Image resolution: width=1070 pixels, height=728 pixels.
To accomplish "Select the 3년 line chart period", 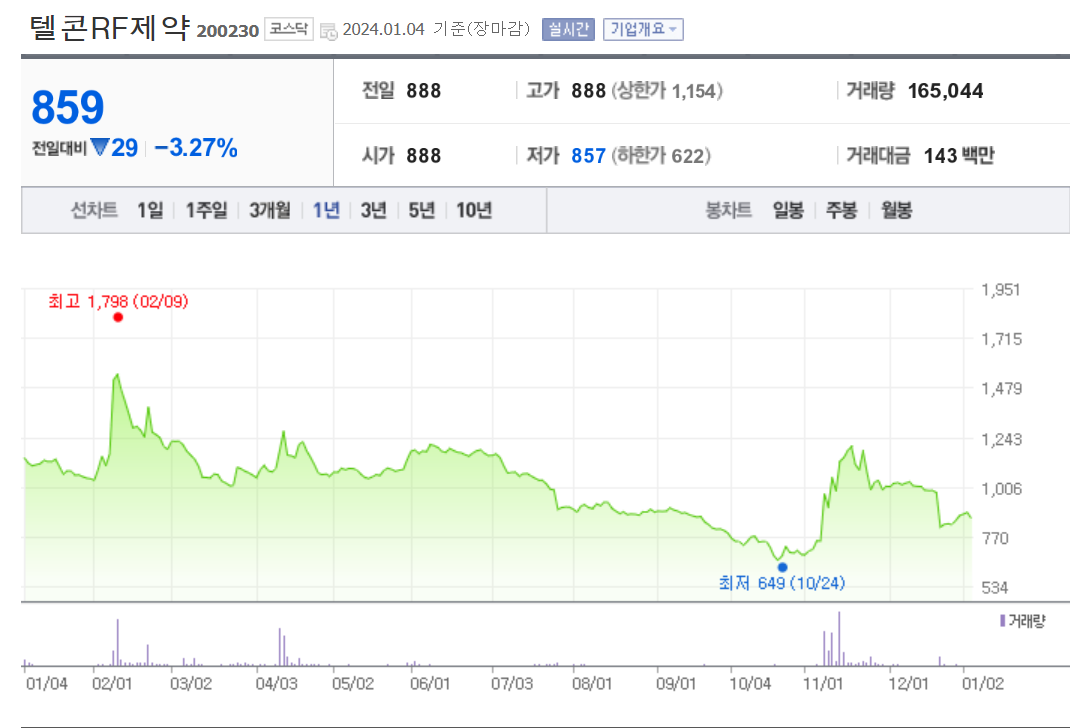I will coord(373,210).
